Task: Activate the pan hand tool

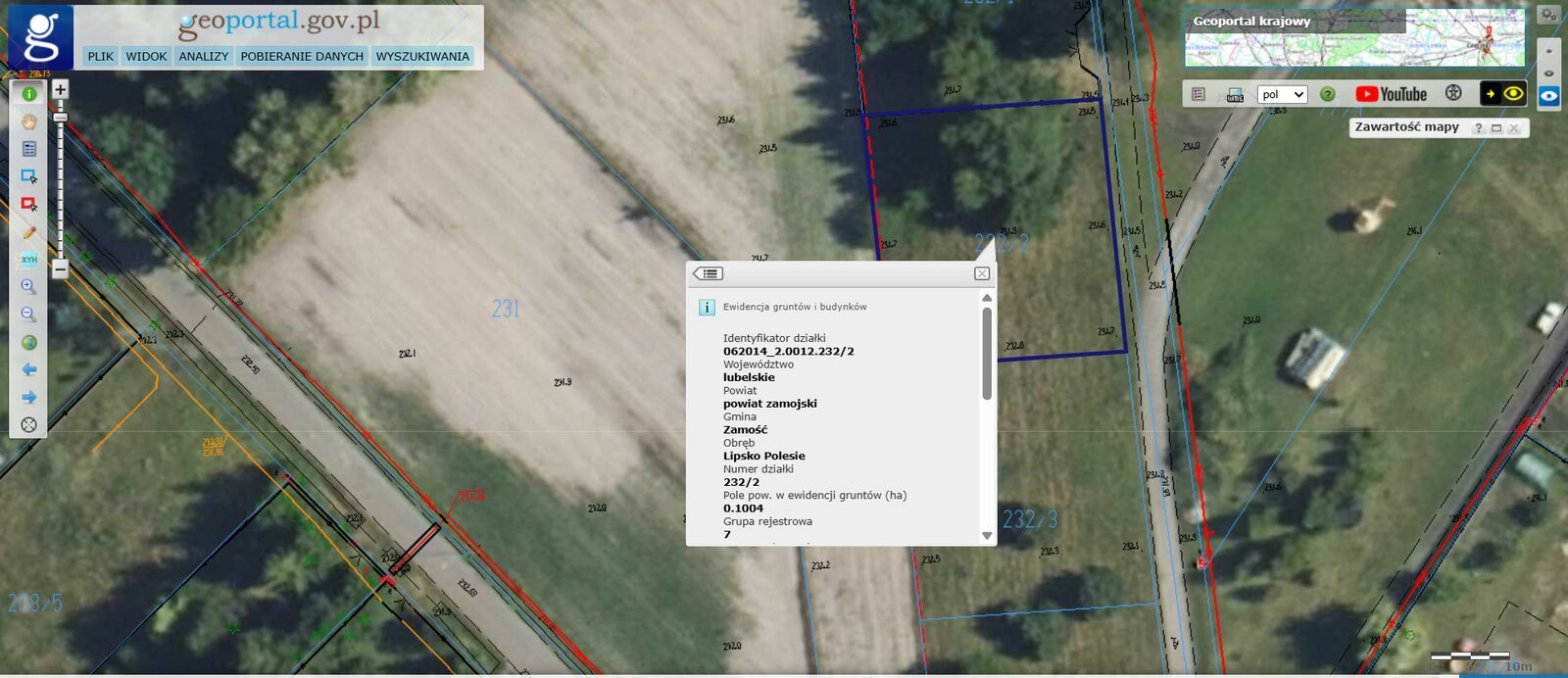Action: click(29, 121)
